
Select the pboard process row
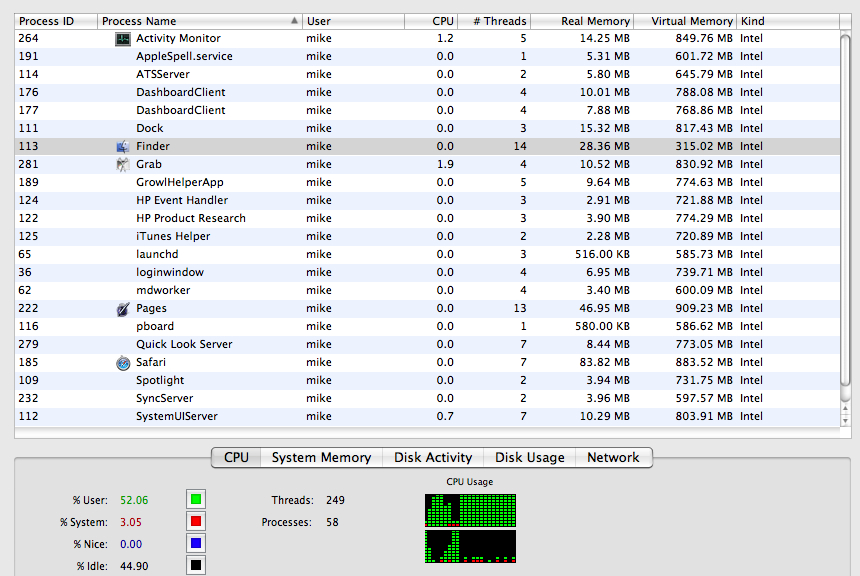[x=427, y=326]
